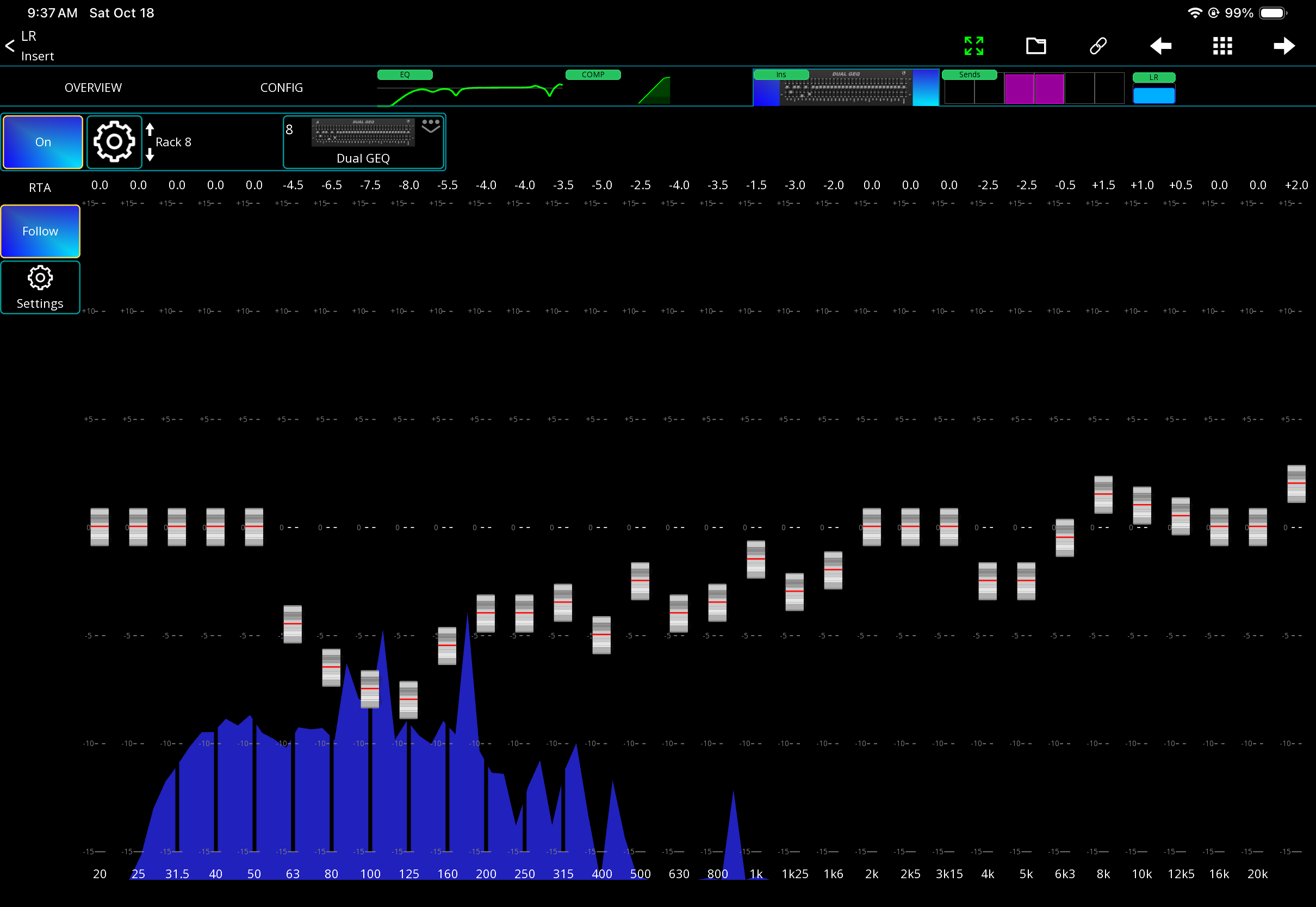This screenshot has width=1316, height=907.
Task: Tap the 2k5 frequency label
Action: [x=910, y=874]
